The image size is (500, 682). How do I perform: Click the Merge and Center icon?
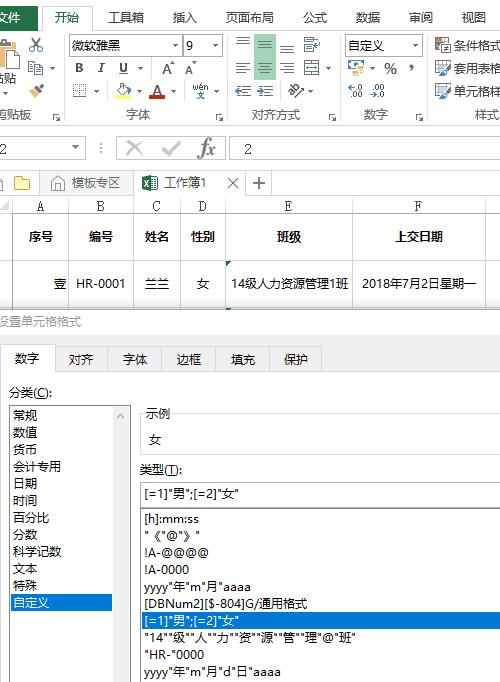pyautogui.click(x=311, y=68)
